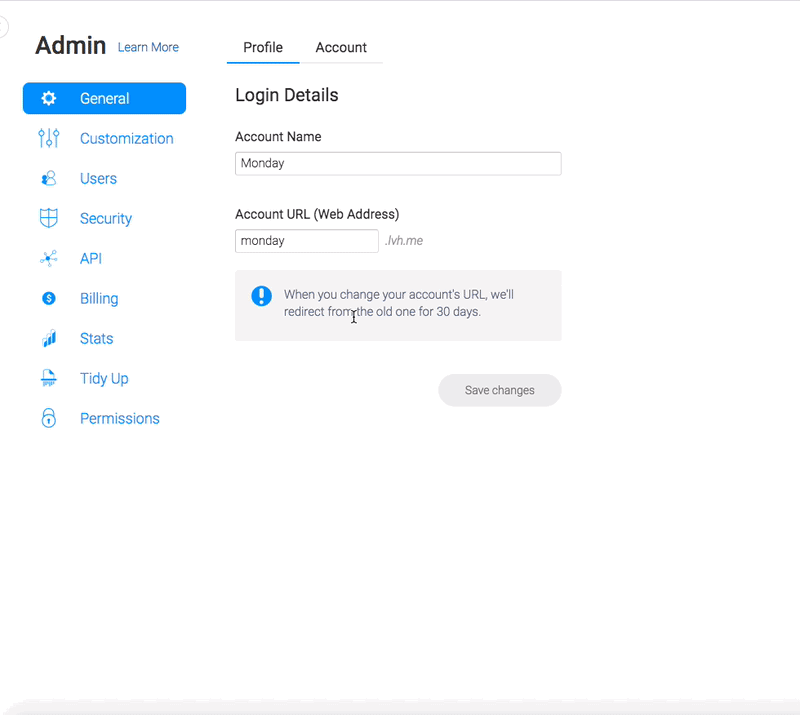Click the Admin page title

click(x=70, y=45)
